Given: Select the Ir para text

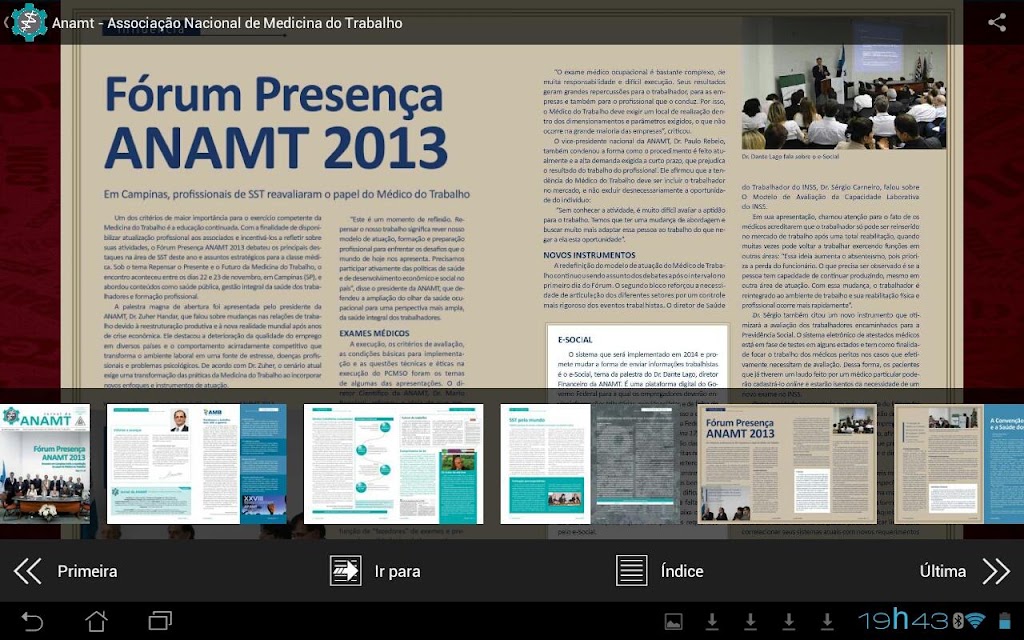Looking at the screenshot, I should (x=397, y=571).
